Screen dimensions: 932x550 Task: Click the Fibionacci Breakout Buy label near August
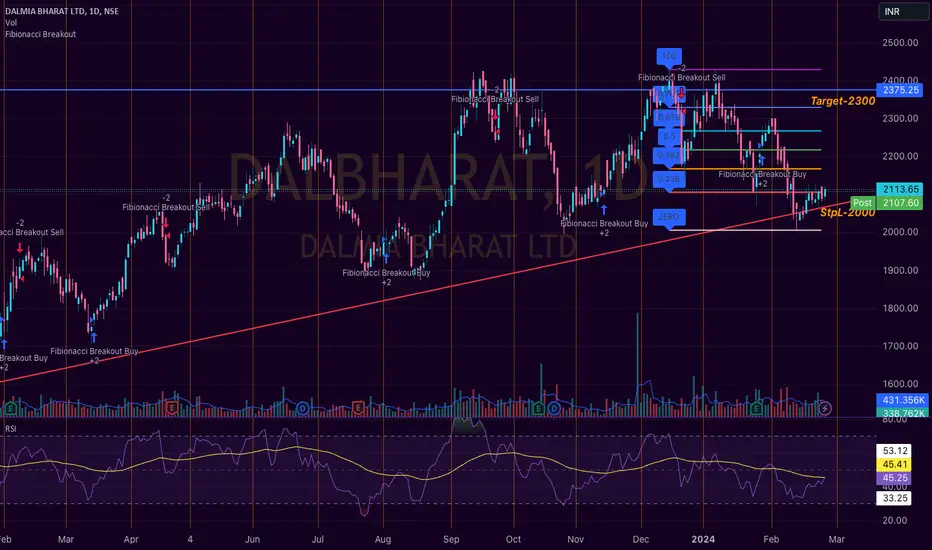[x=386, y=273]
